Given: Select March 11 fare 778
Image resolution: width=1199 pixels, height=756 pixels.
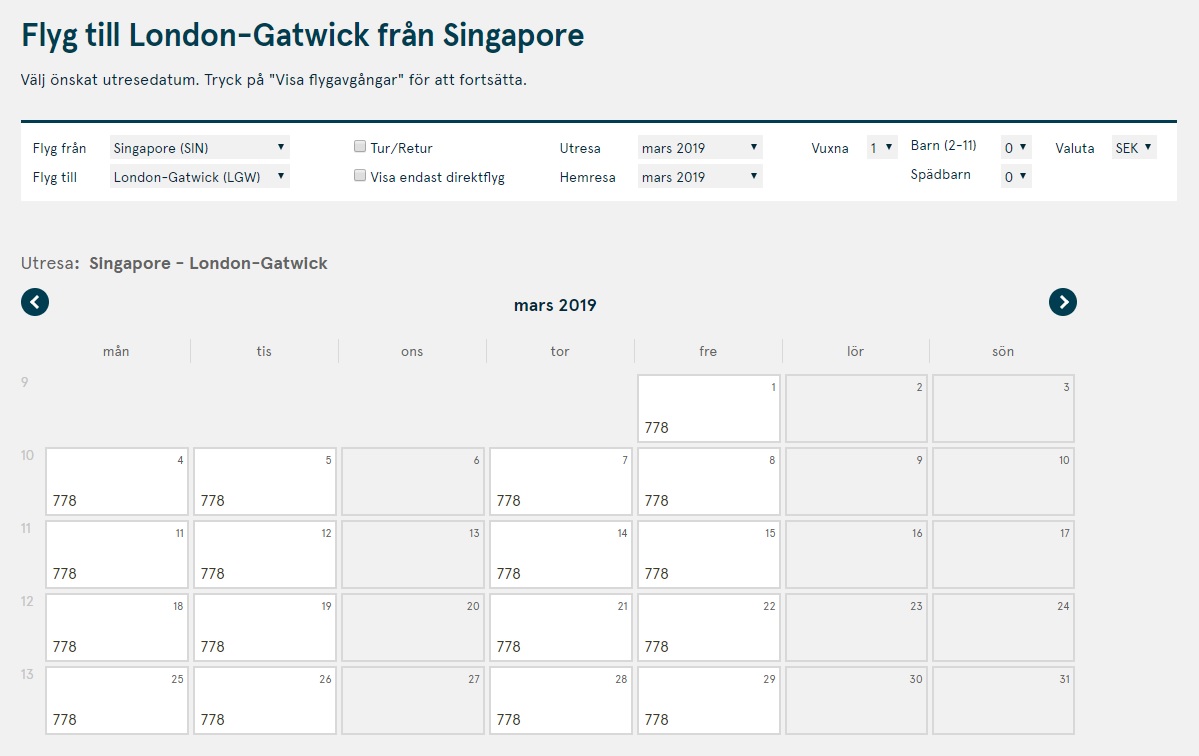Looking at the screenshot, I should pos(117,554).
